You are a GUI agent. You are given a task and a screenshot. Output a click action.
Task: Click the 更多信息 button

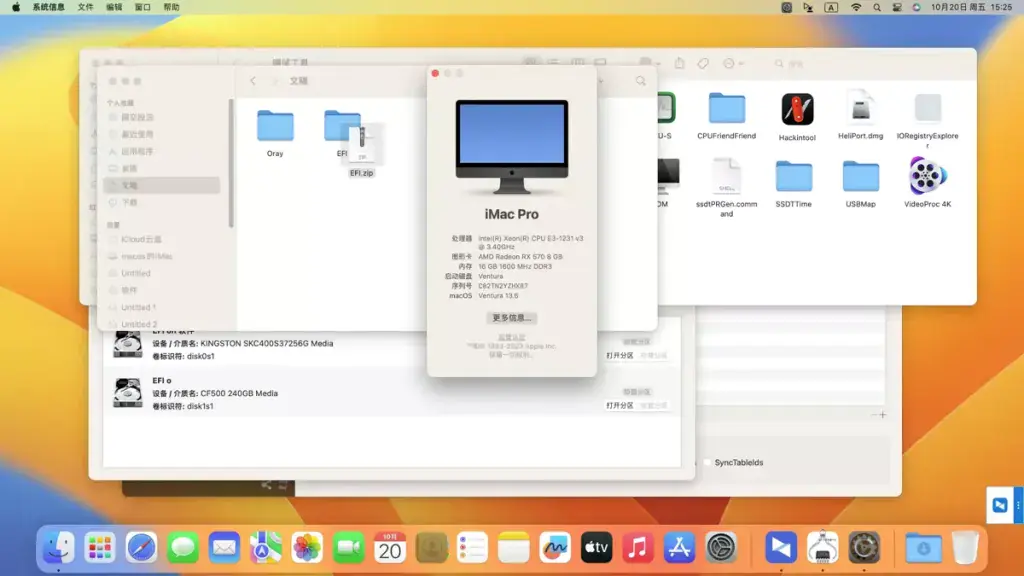pyautogui.click(x=511, y=318)
